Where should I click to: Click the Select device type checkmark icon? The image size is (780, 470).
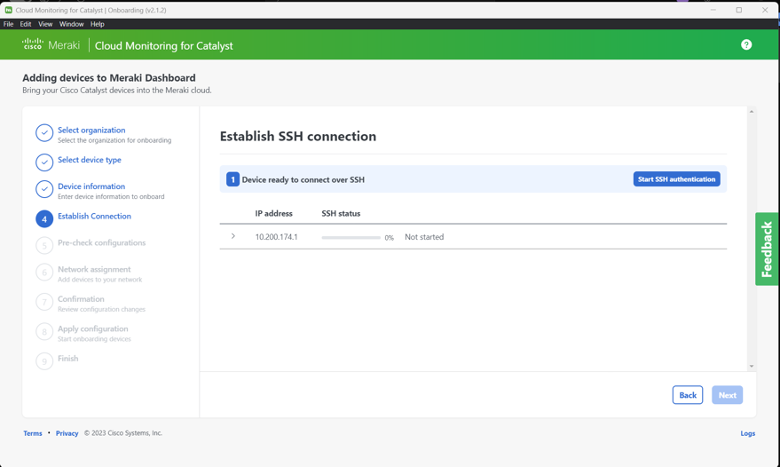pyautogui.click(x=44, y=162)
